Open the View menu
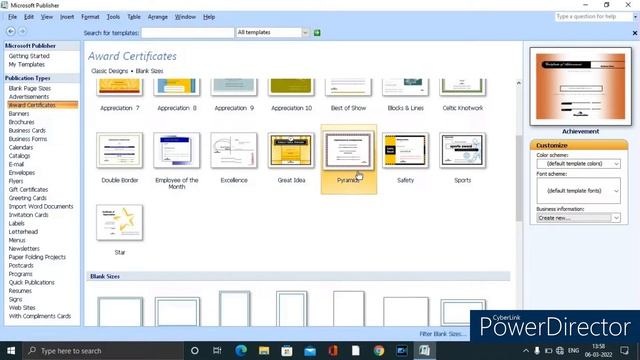 [x=47, y=17]
